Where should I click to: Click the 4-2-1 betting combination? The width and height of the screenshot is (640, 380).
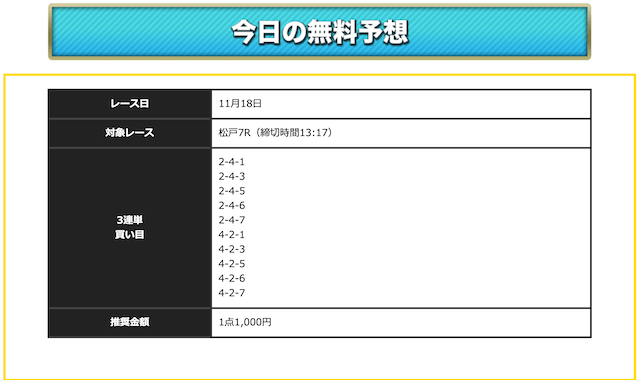click(x=231, y=235)
